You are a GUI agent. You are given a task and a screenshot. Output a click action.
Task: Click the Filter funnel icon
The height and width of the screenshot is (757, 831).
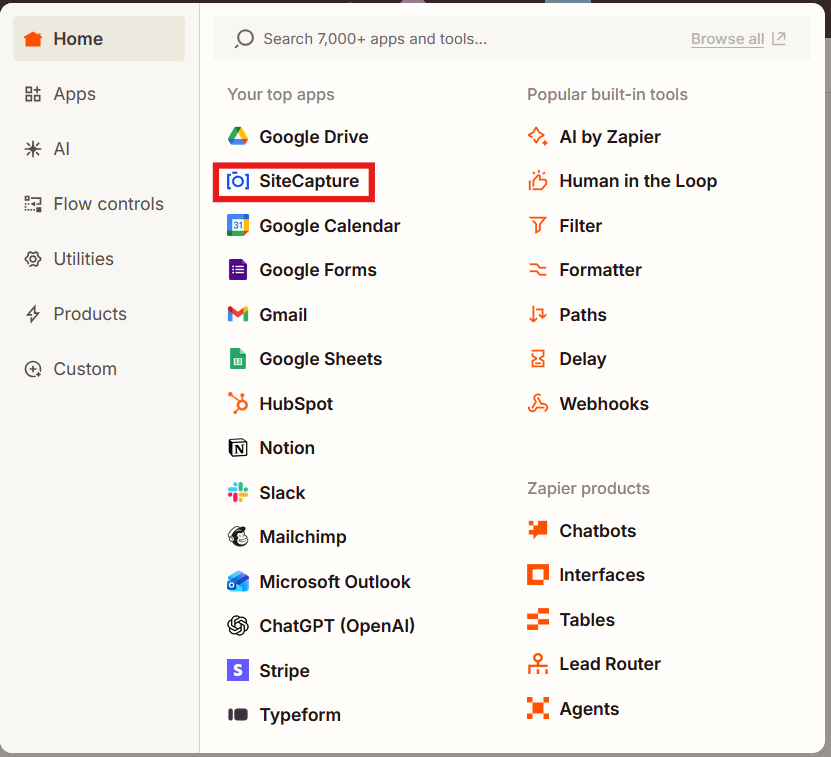click(538, 226)
